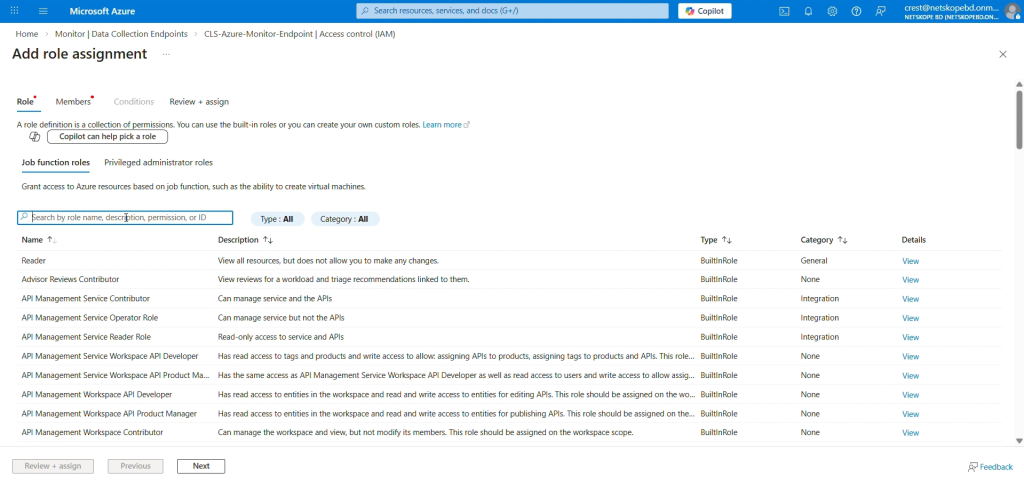Open portal settings gear
The image size is (1024, 482).
832,11
